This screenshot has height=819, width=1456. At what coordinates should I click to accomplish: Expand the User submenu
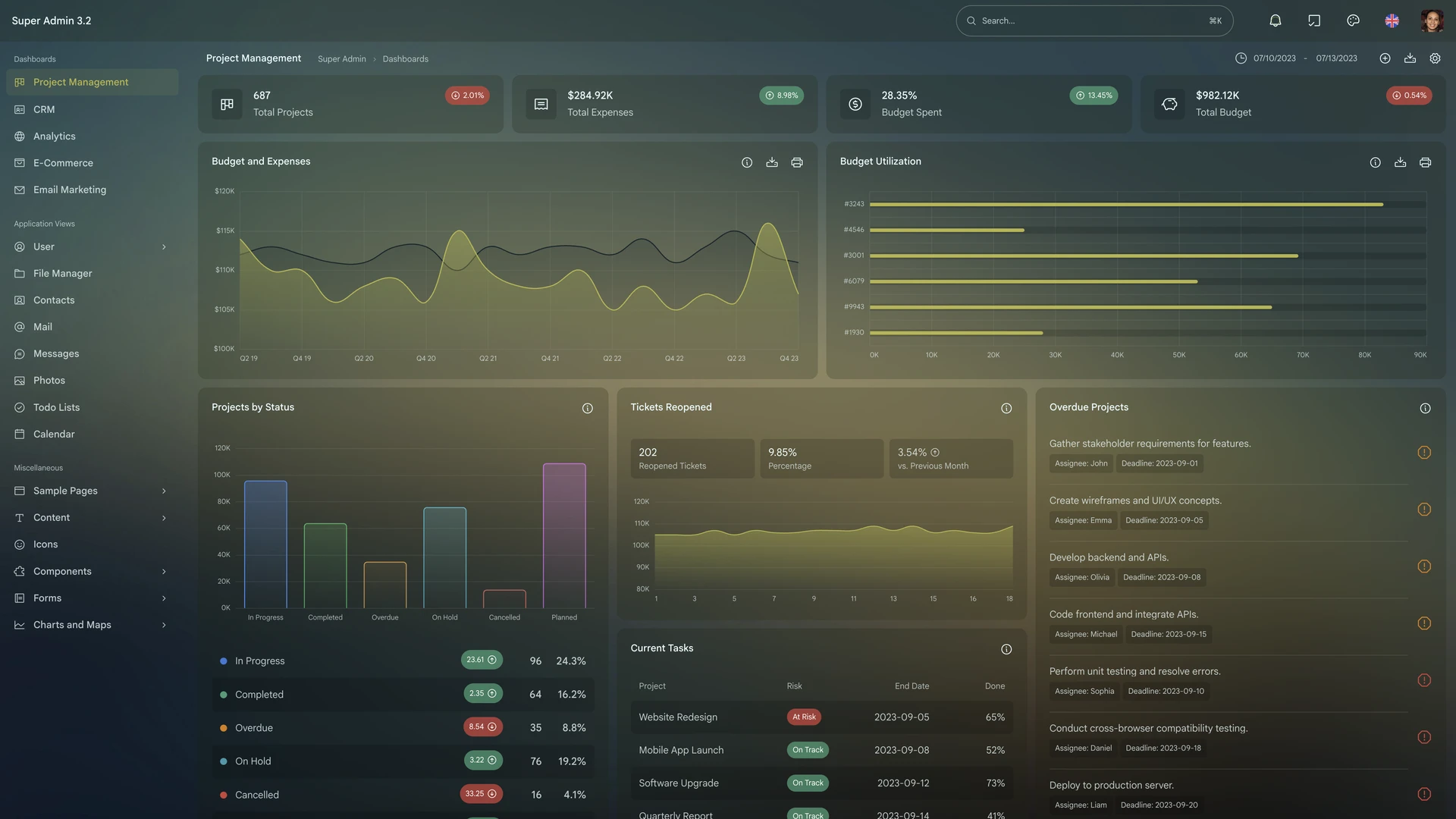coord(93,246)
